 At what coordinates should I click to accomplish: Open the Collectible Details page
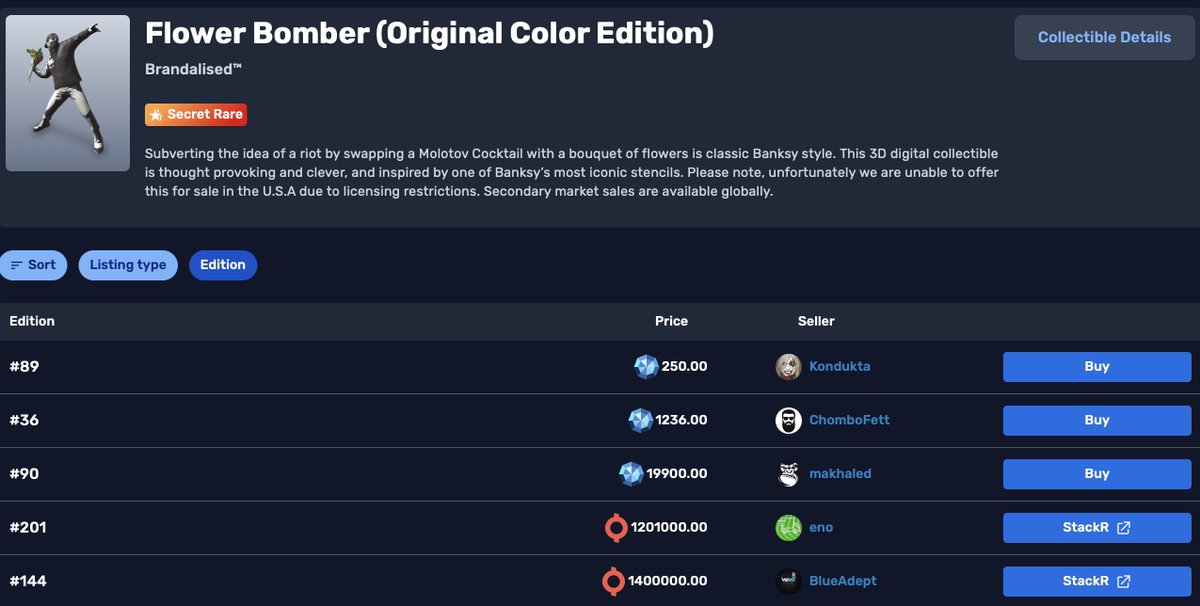point(1104,37)
